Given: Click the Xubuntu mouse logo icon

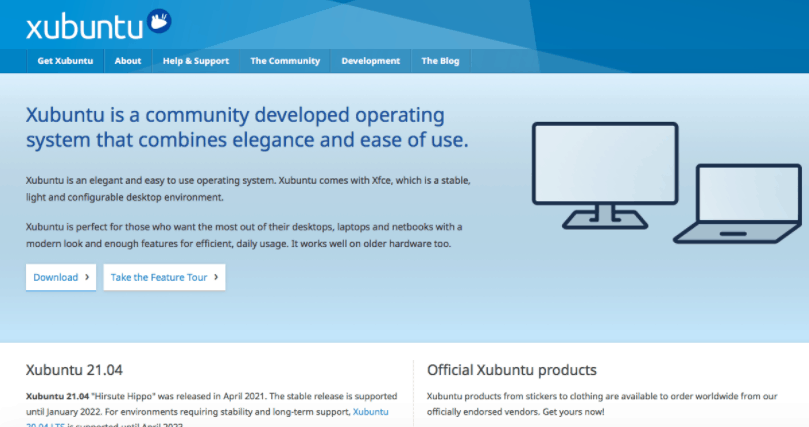Looking at the screenshot, I should [159, 21].
